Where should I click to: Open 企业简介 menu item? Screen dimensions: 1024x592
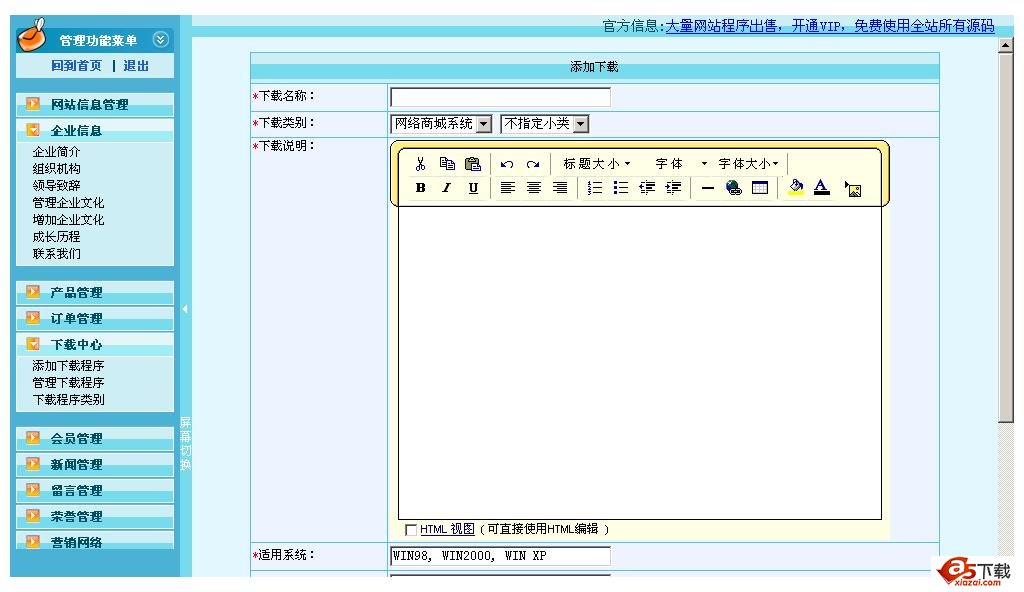[56, 152]
